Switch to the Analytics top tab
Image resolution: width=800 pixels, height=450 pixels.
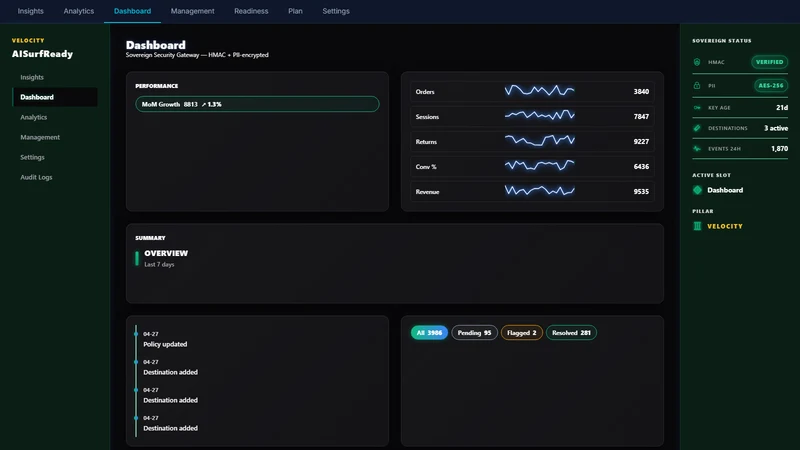click(x=79, y=11)
